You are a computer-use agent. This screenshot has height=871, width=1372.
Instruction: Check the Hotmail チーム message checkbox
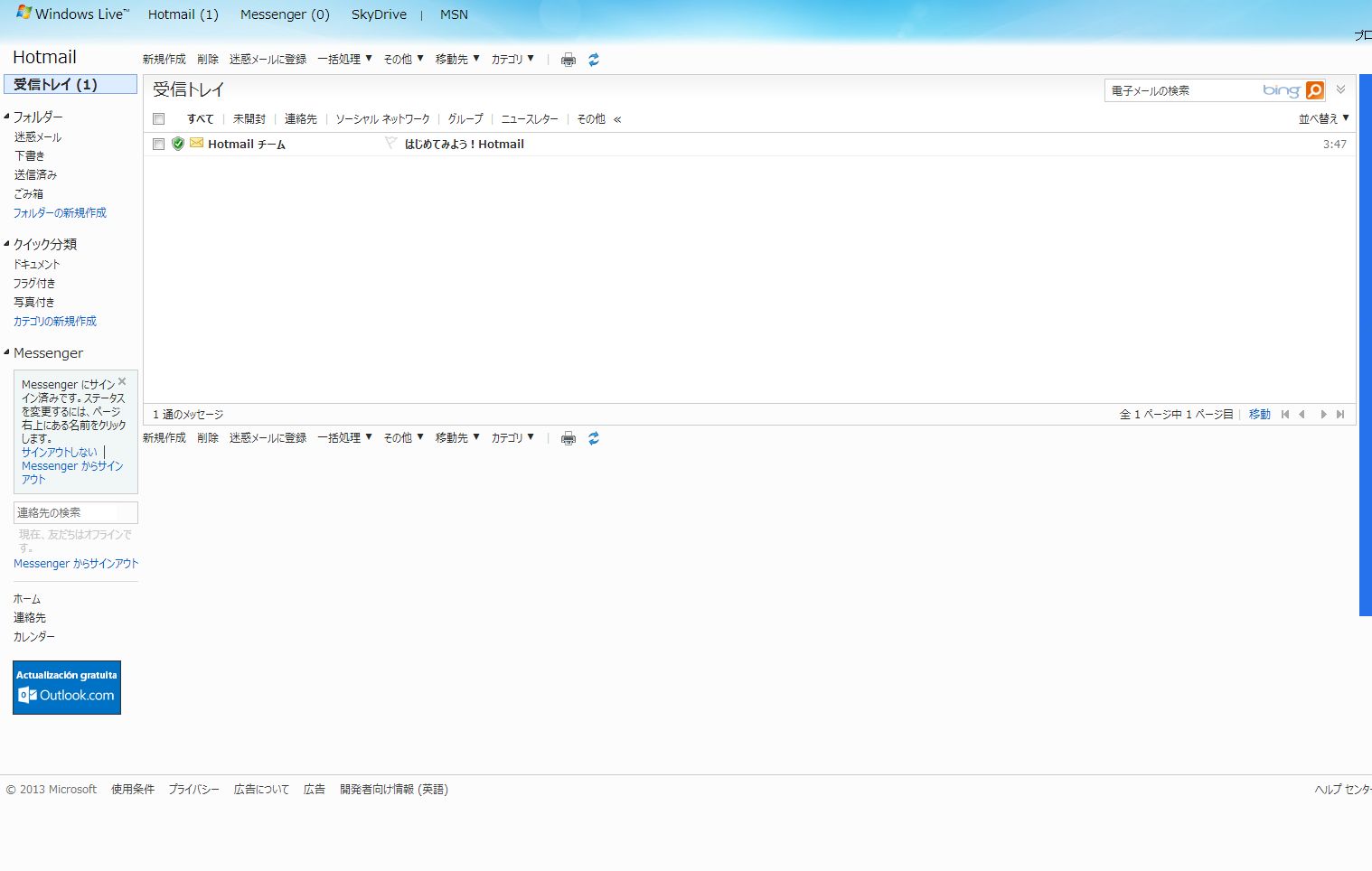tap(159, 144)
